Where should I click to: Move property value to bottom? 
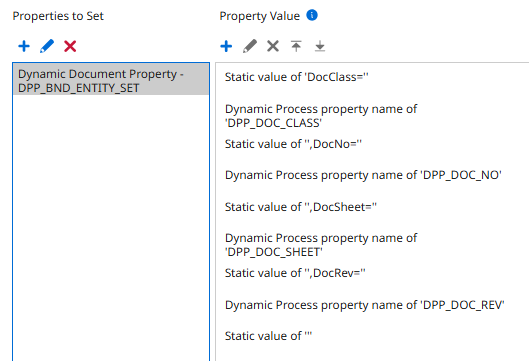pos(320,46)
